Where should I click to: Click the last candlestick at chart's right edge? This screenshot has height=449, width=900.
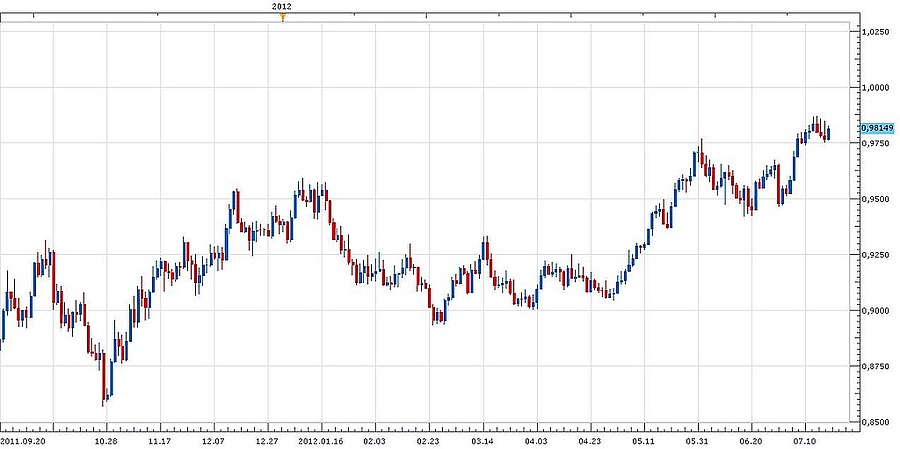tap(828, 133)
